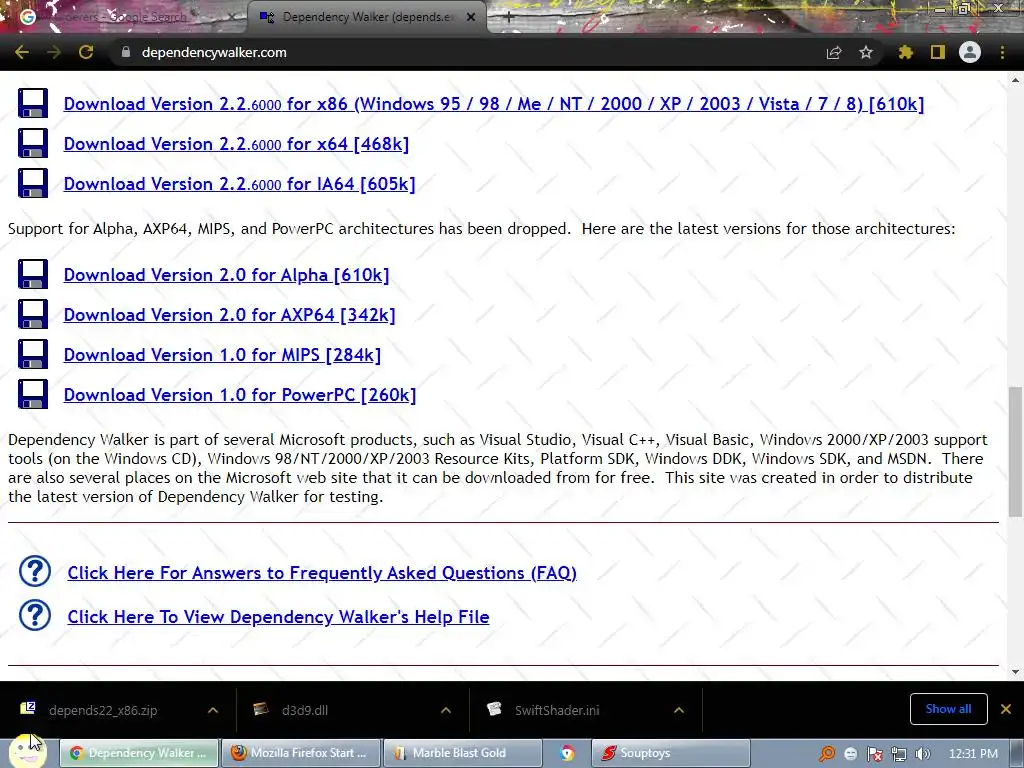Open the depends22_x86.zip downloaded file
This screenshot has width=1024, height=768.
point(103,710)
